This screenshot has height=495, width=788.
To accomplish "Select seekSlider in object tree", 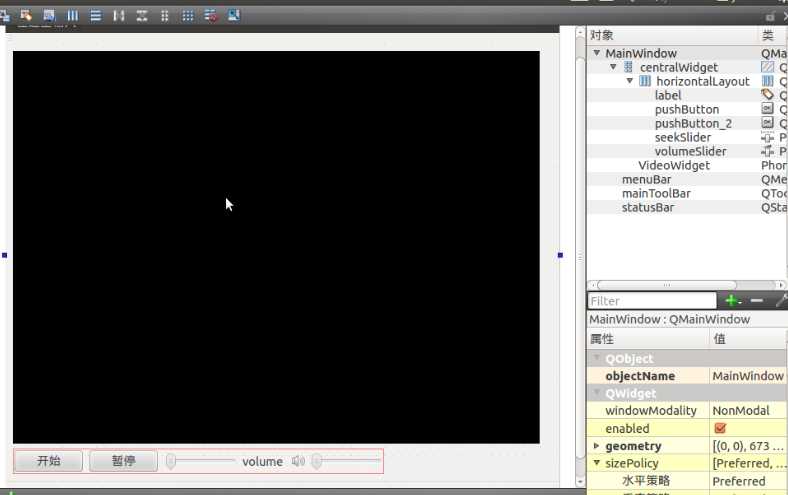I will (x=682, y=137).
